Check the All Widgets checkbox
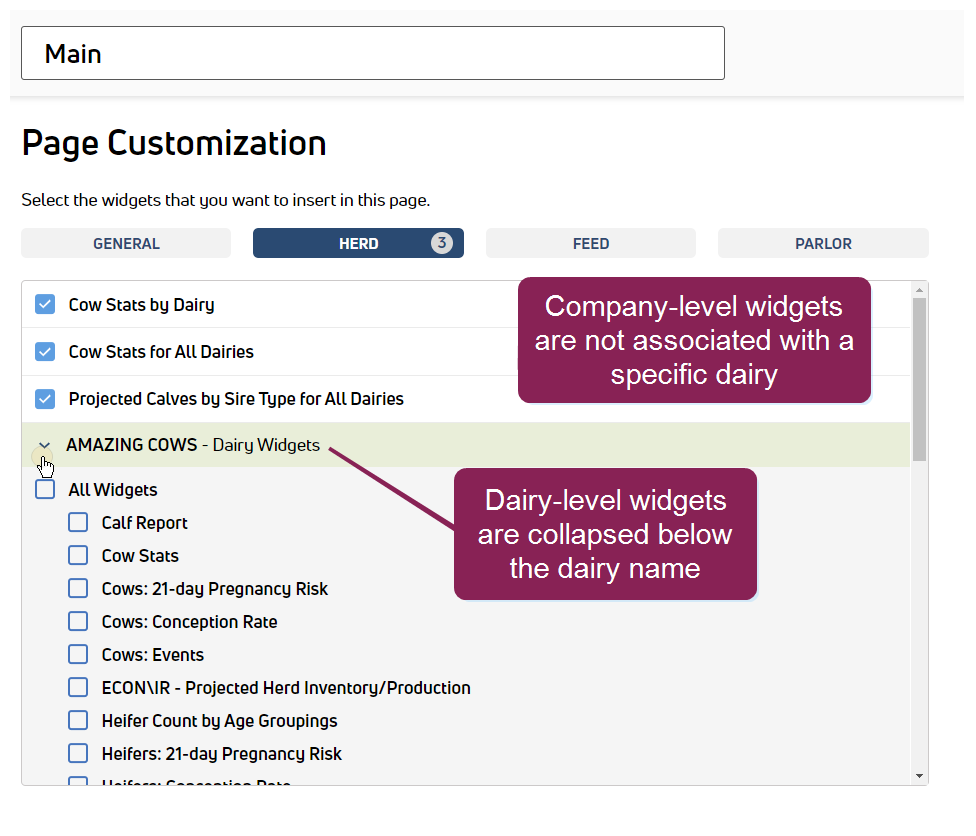This screenshot has height=836, width=976. tap(45, 490)
